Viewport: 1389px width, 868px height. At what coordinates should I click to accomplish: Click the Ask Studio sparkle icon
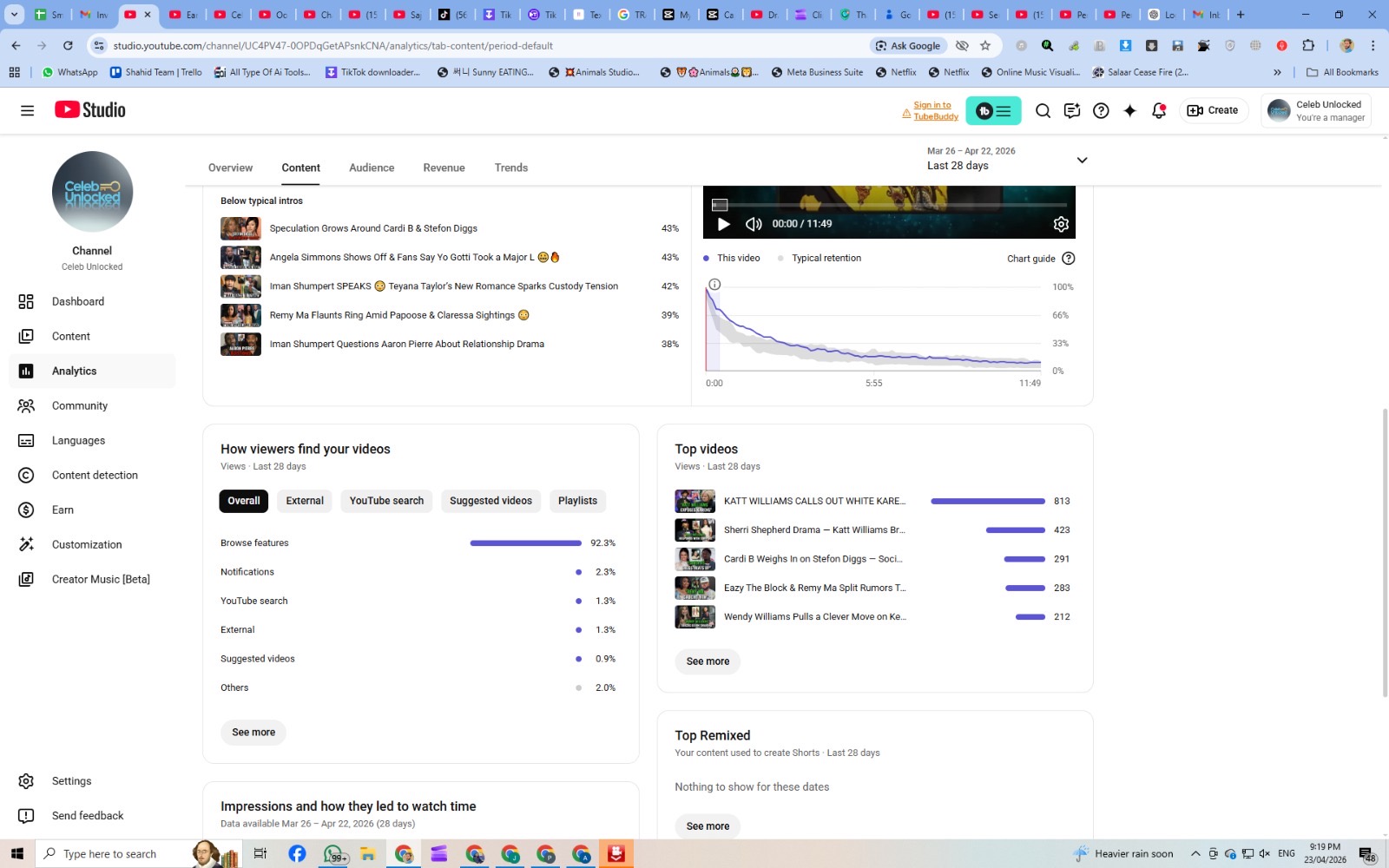pos(1129,110)
